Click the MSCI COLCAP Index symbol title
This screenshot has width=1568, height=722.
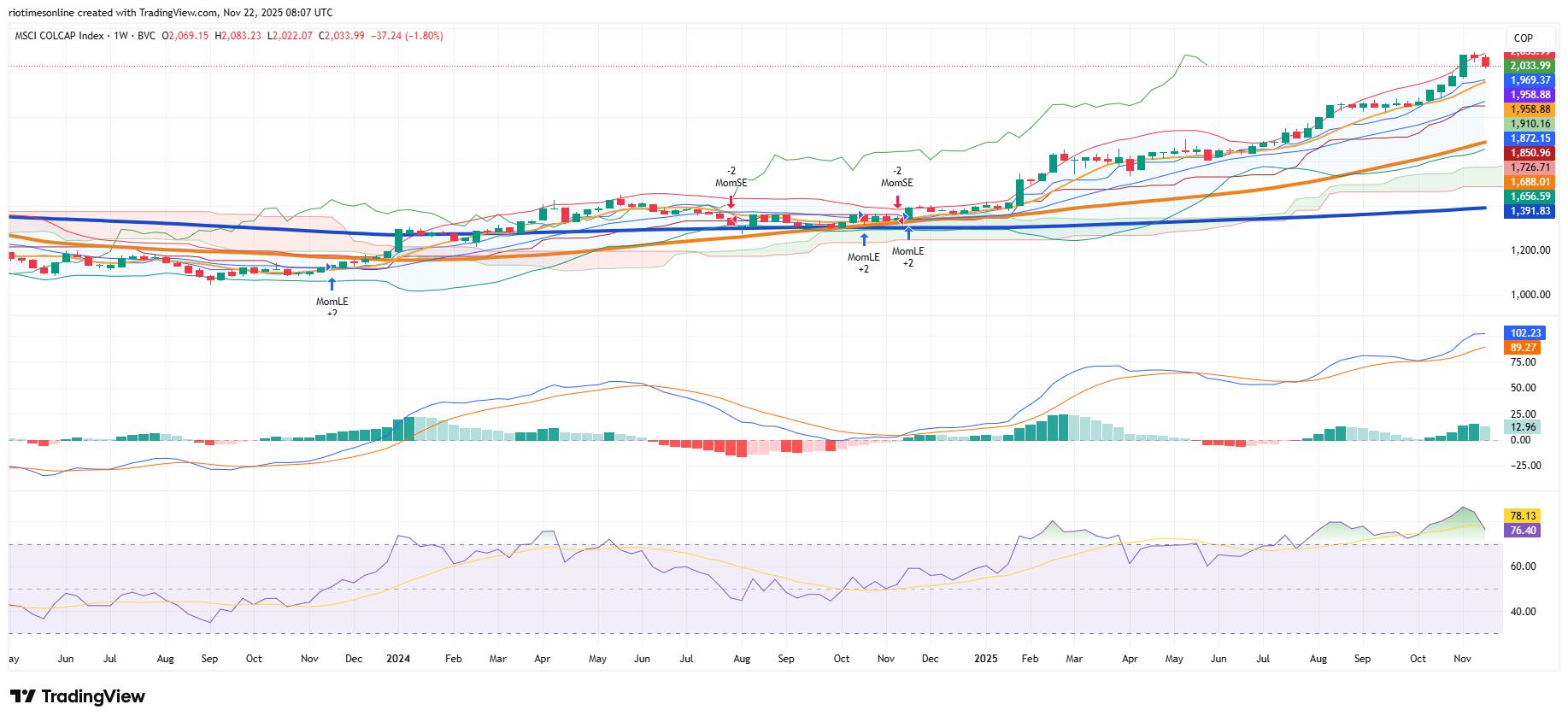pyautogui.click(x=60, y=36)
